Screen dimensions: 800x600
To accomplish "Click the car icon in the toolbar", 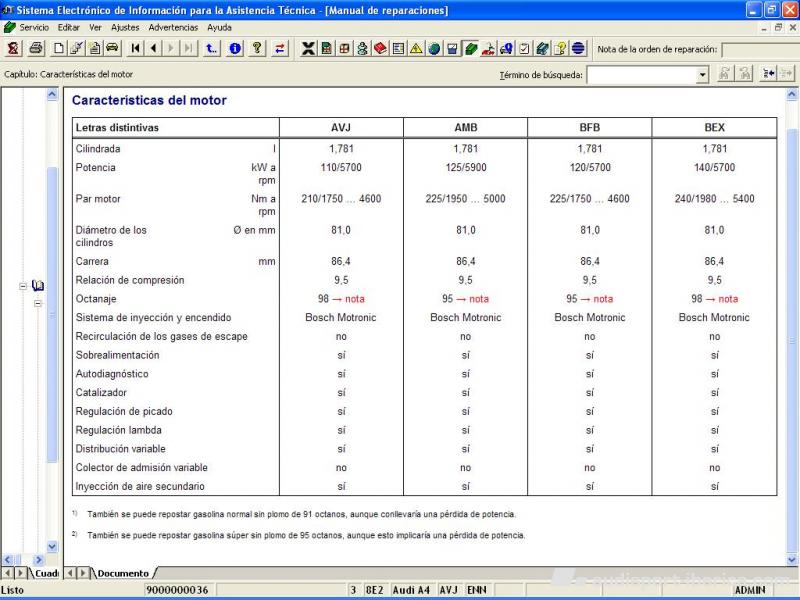I will (112, 48).
